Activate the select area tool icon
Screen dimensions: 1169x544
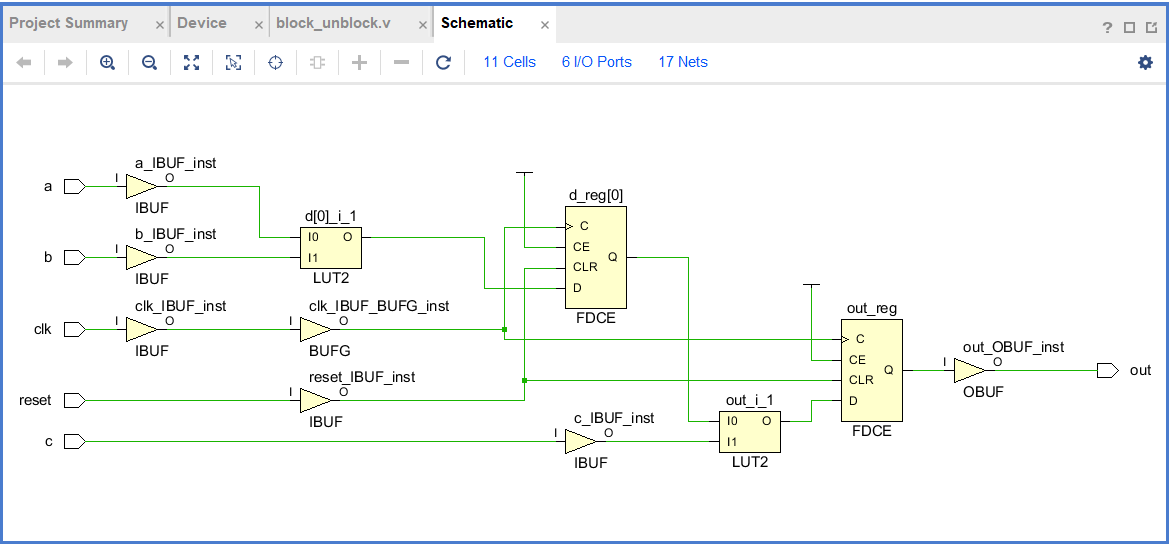(x=233, y=63)
